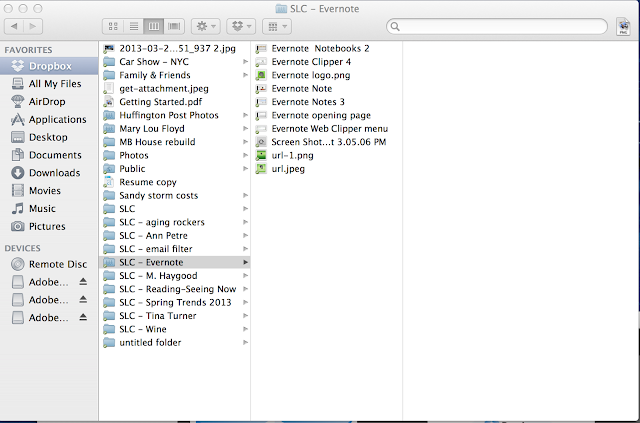Image resolution: width=640 pixels, height=423 pixels.
Task: Expand Huffington Post Photos folder arrow
Action: [x=245, y=115]
